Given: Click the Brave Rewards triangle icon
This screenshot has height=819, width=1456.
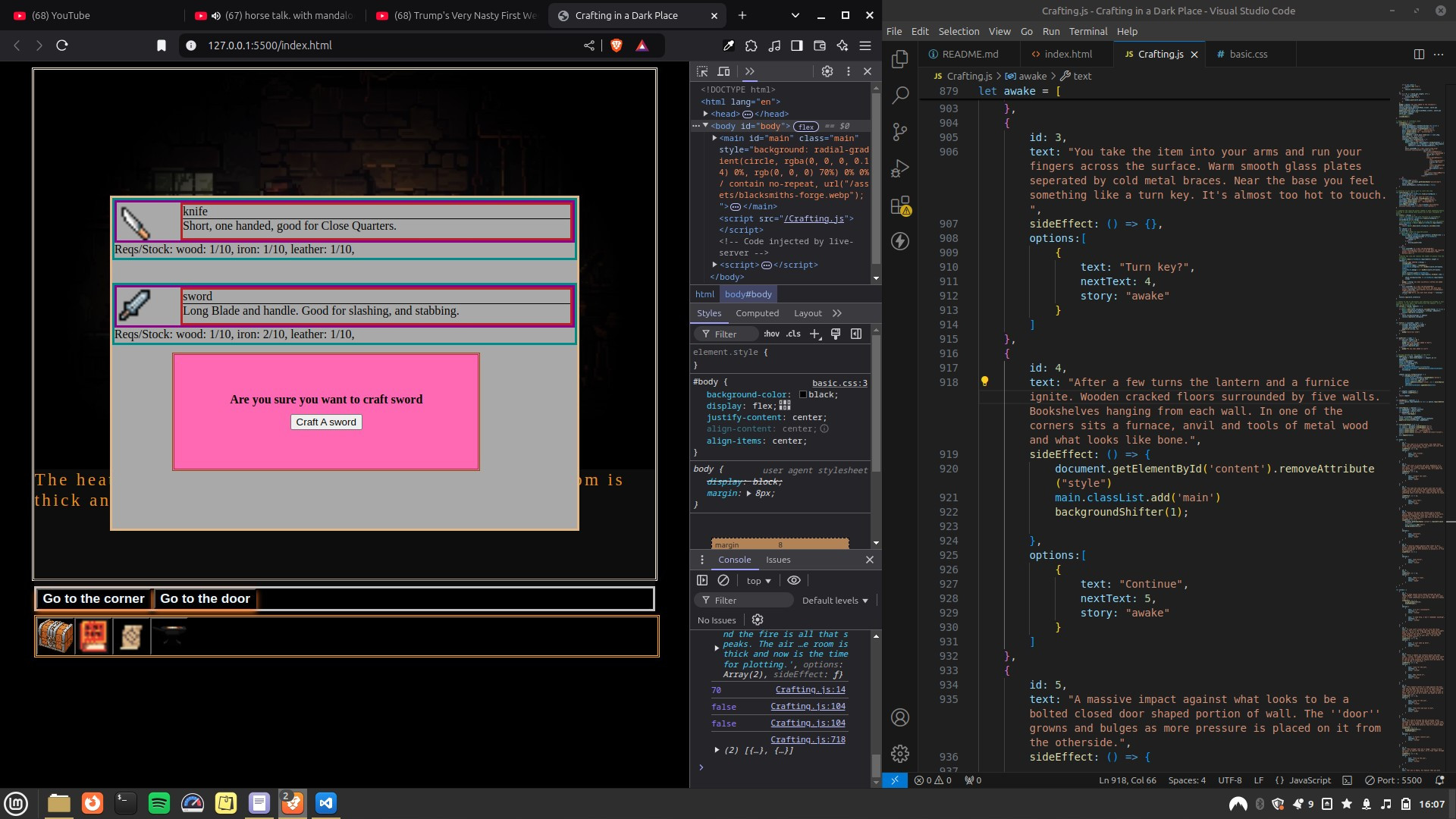Looking at the screenshot, I should coord(642,45).
